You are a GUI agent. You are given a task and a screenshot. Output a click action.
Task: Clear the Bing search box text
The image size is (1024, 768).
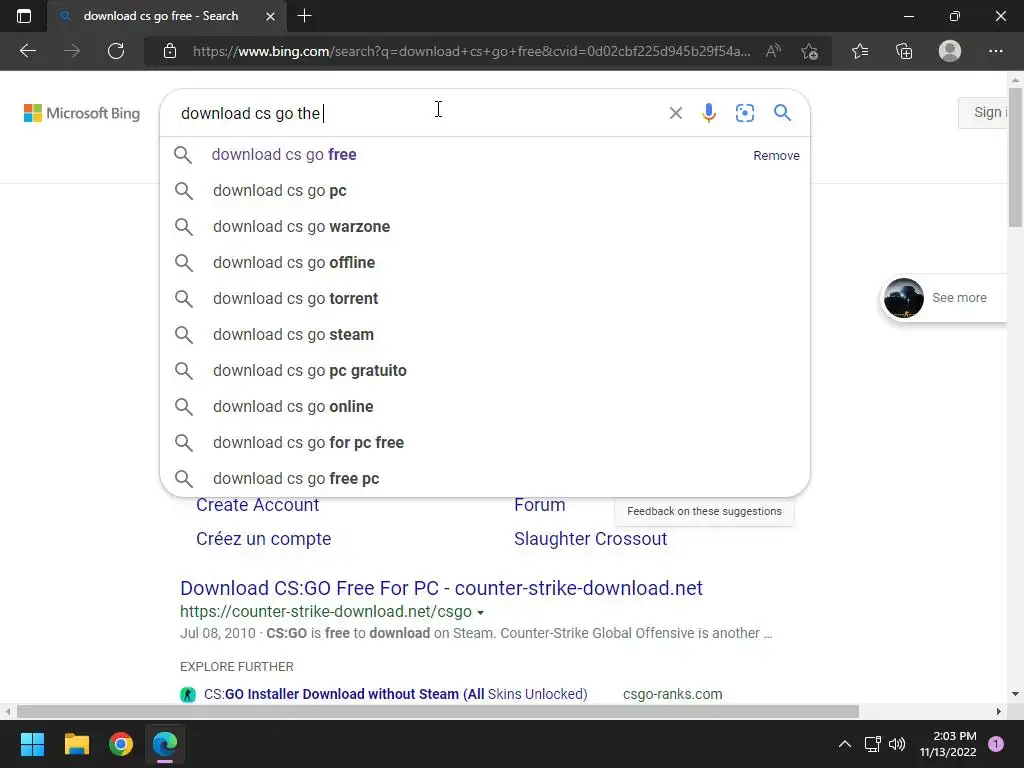(676, 113)
